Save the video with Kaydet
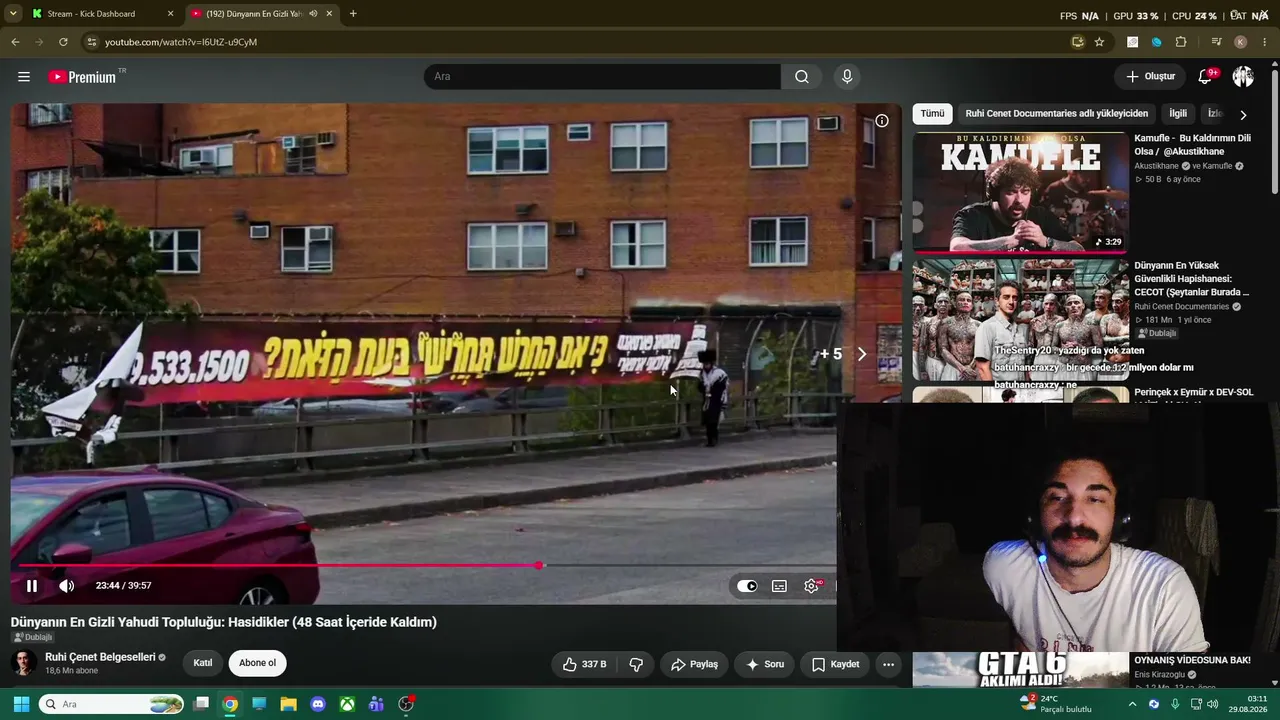1280x720 pixels. [x=835, y=664]
